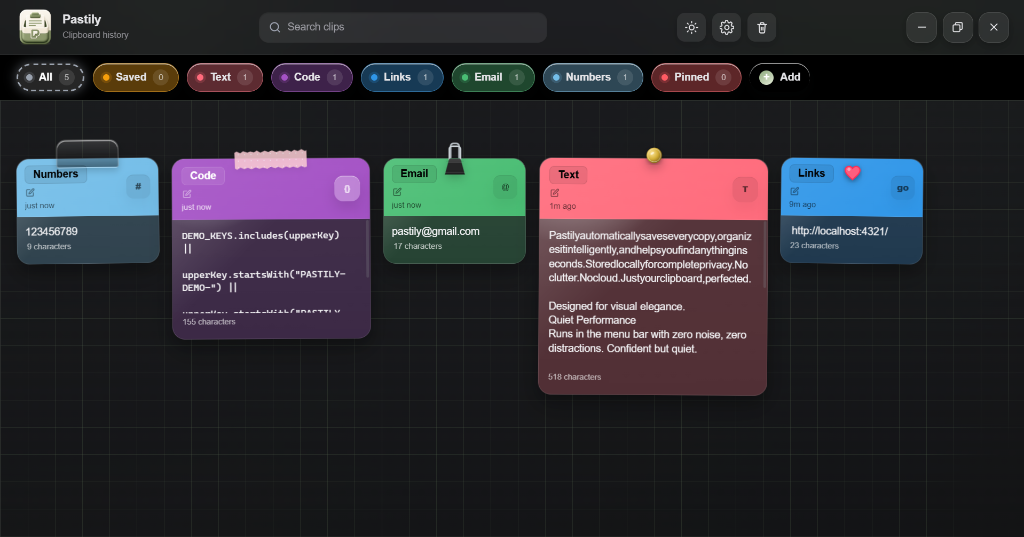Viewport: 1024px width, 537px height.
Task: Click the T badge on Text card
Action: (x=744, y=189)
